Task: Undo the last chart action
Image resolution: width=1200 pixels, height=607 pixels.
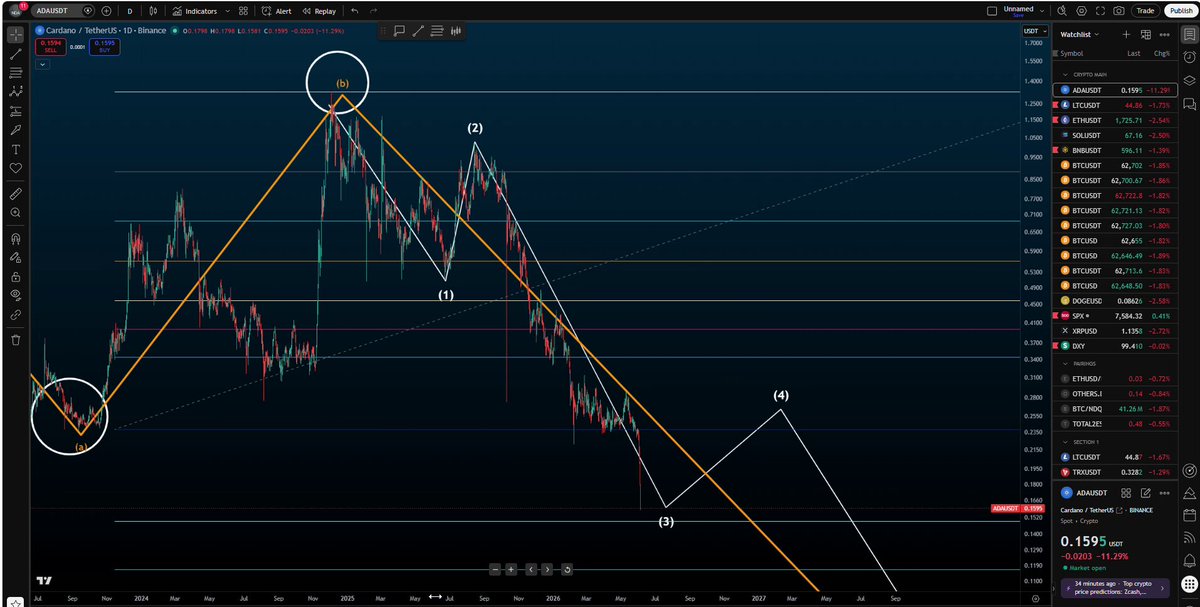Action: coord(354,11)
